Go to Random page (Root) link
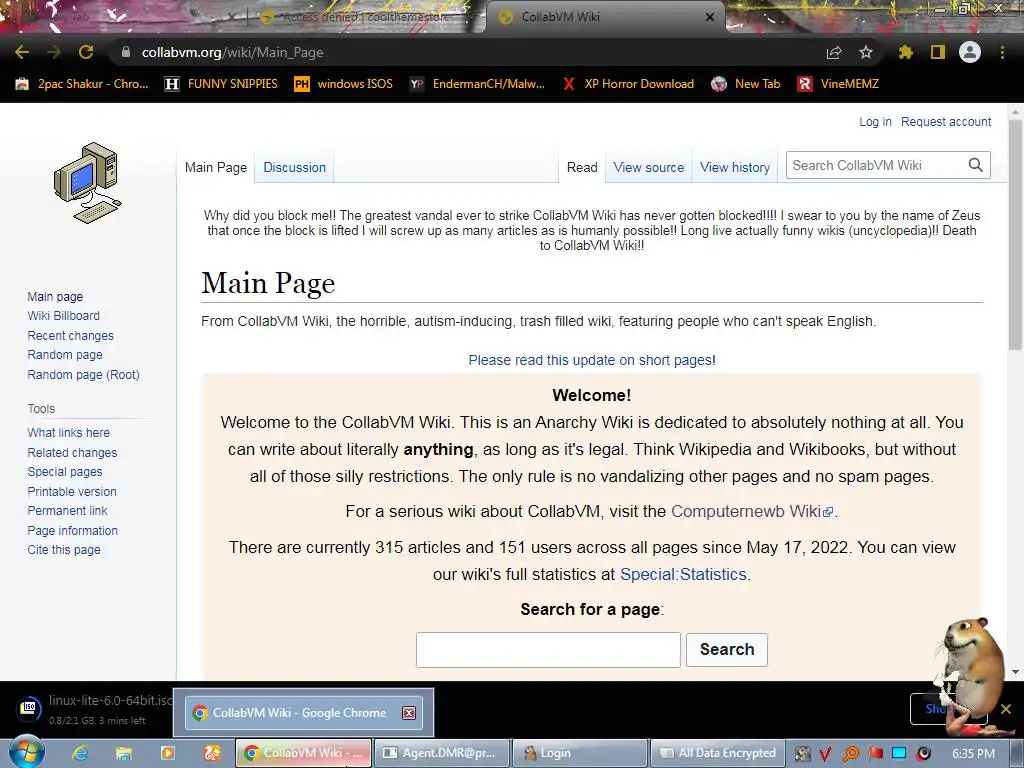1024x768 pixels. tap(83, 374)
